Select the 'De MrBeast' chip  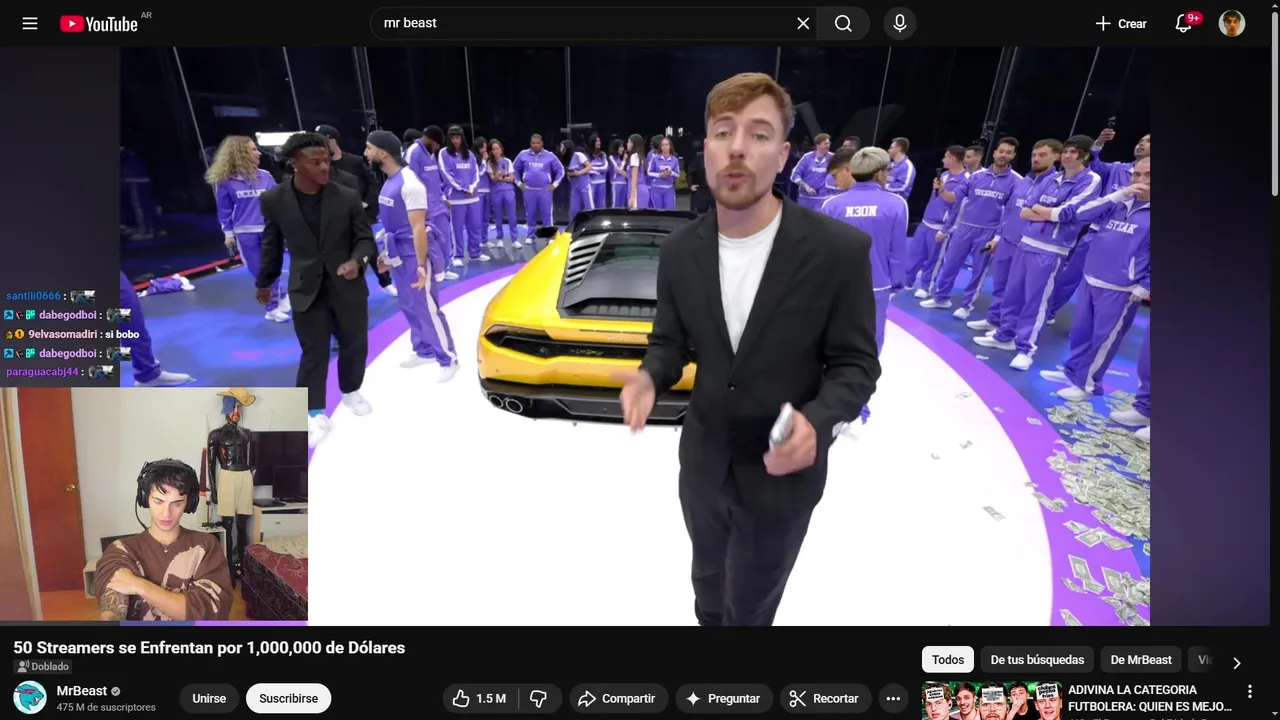[x=1141, y=660]
